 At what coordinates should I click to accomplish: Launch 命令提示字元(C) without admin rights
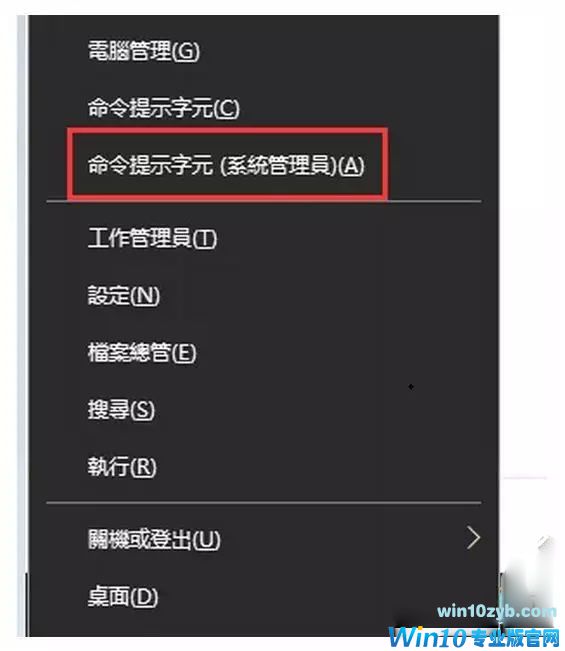click(164, 108)
